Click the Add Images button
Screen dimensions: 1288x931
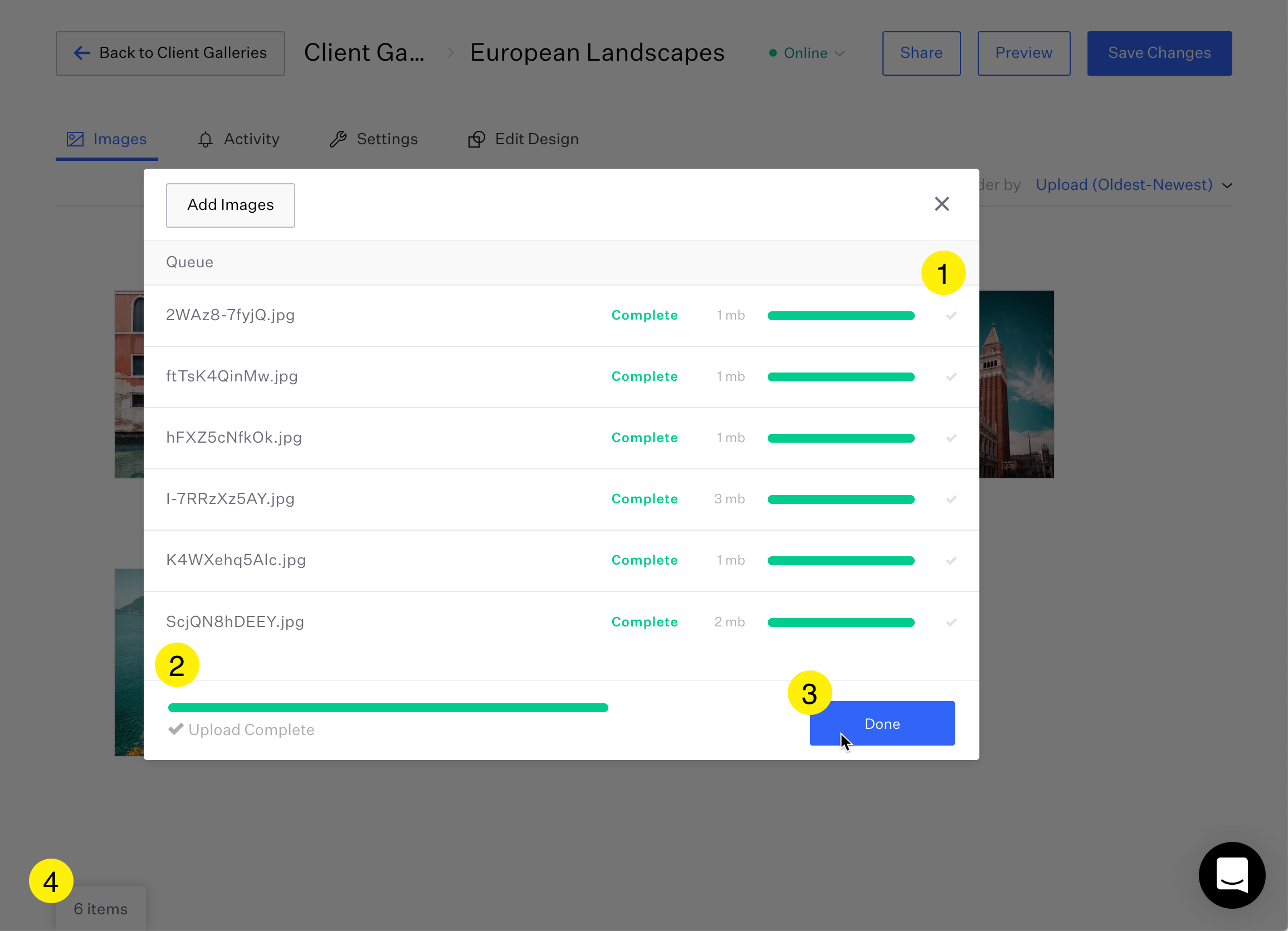[231, 205]
